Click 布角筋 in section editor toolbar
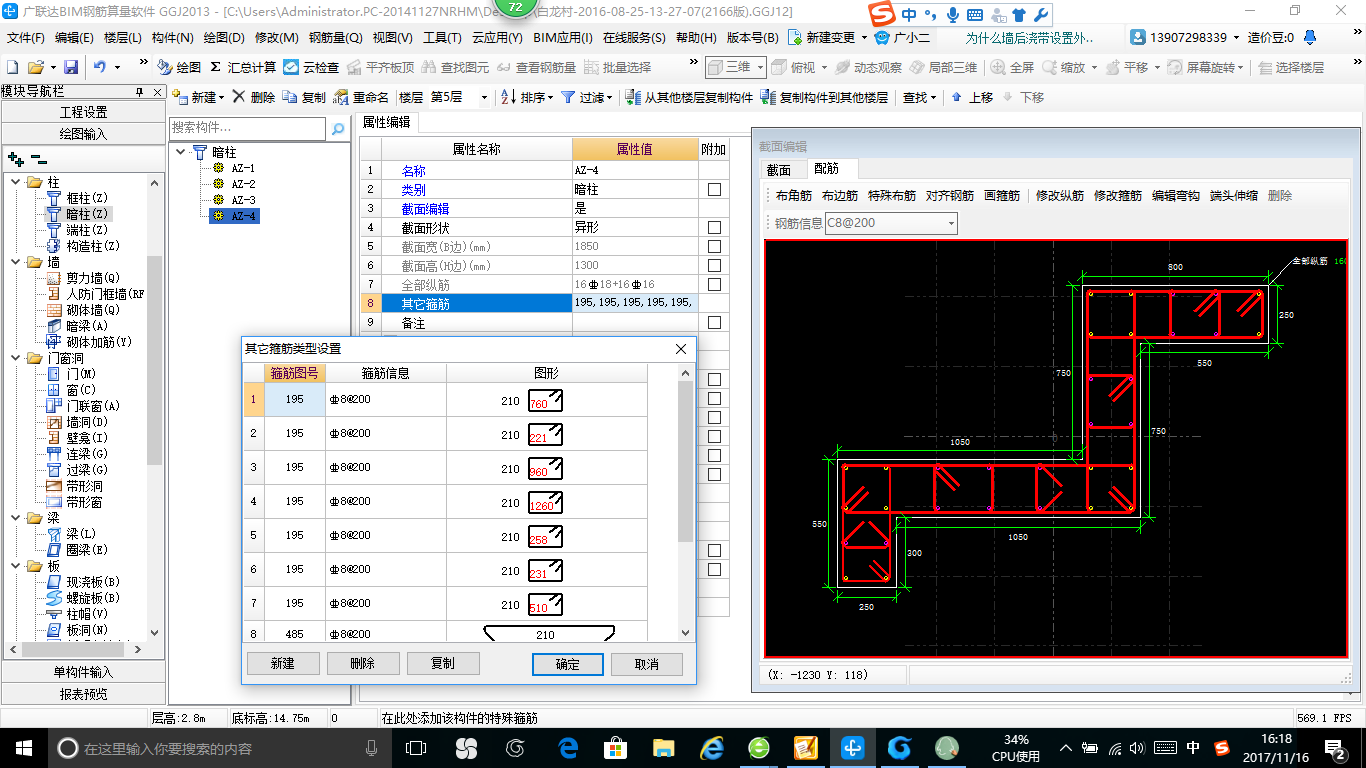The height and width of the screenshot is (768, 1366). pyautogui.click(x=794, y=196)
